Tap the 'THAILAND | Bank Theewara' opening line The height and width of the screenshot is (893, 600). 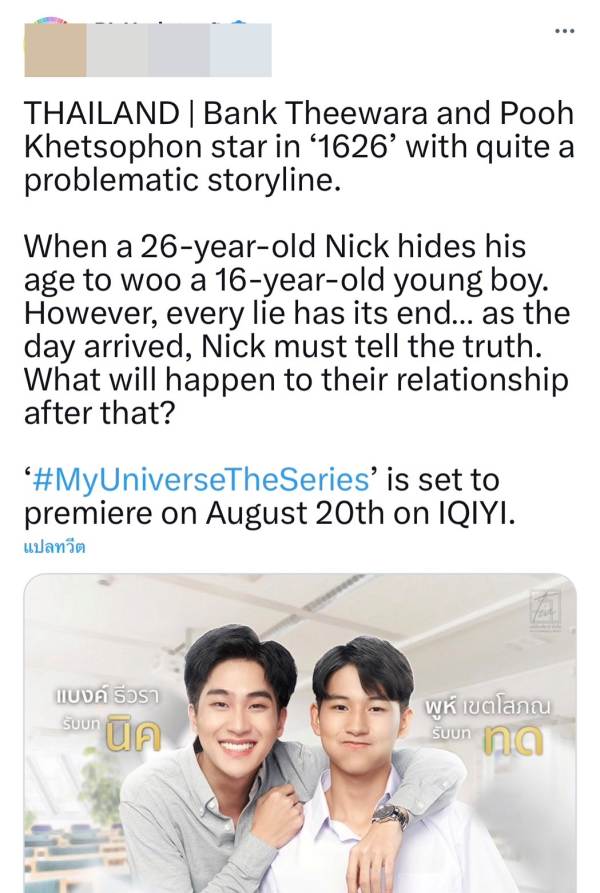(x=299, y=113)
